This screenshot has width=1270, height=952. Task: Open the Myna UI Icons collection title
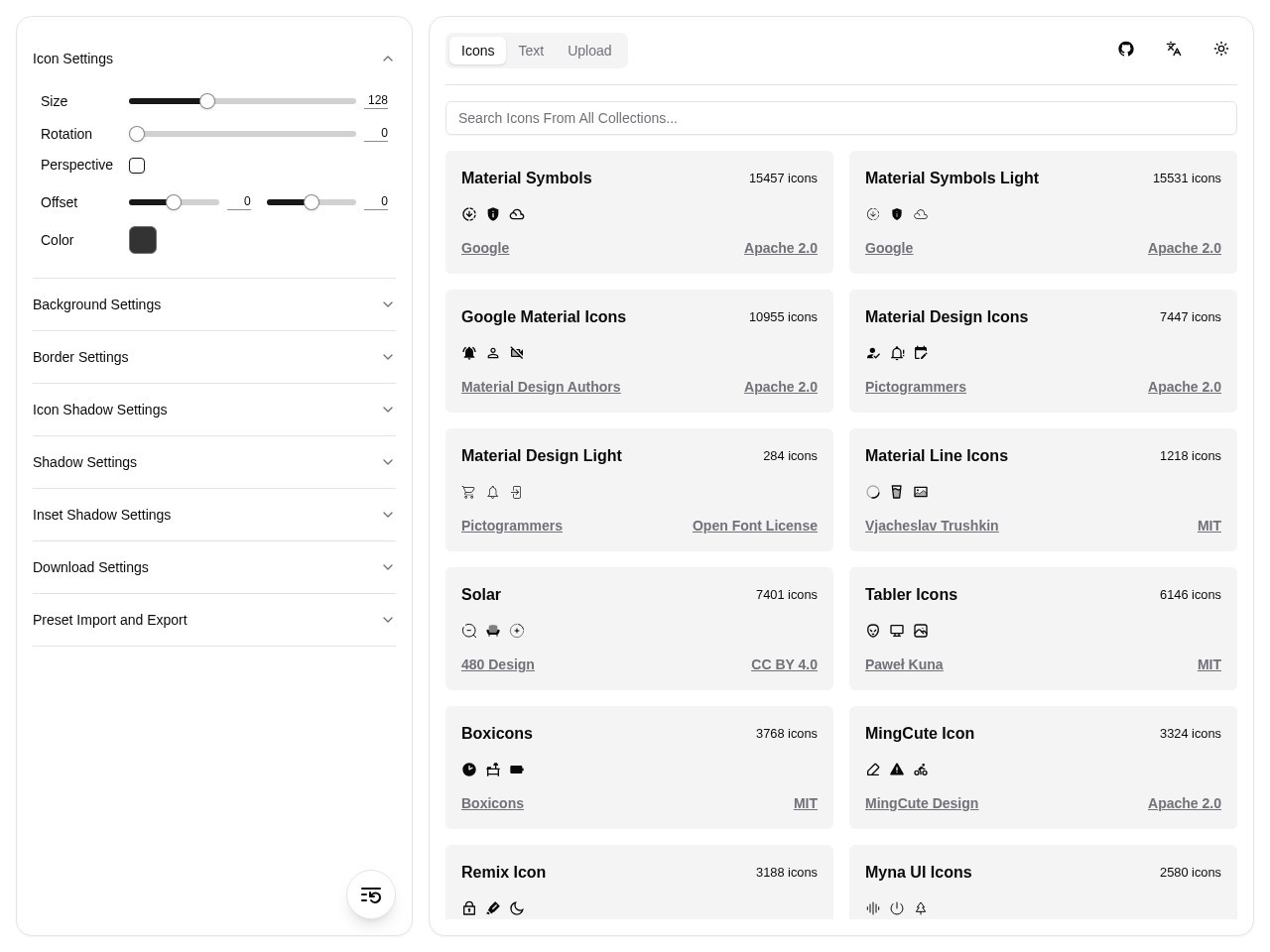point(919,872)
